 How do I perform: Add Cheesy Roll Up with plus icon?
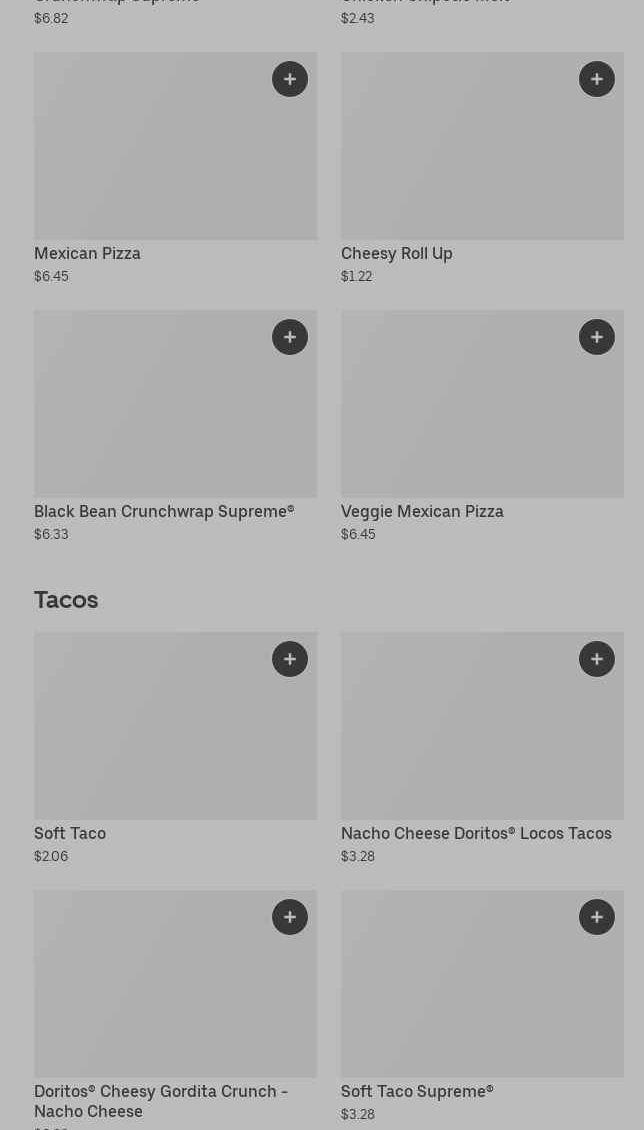[597, 79]
